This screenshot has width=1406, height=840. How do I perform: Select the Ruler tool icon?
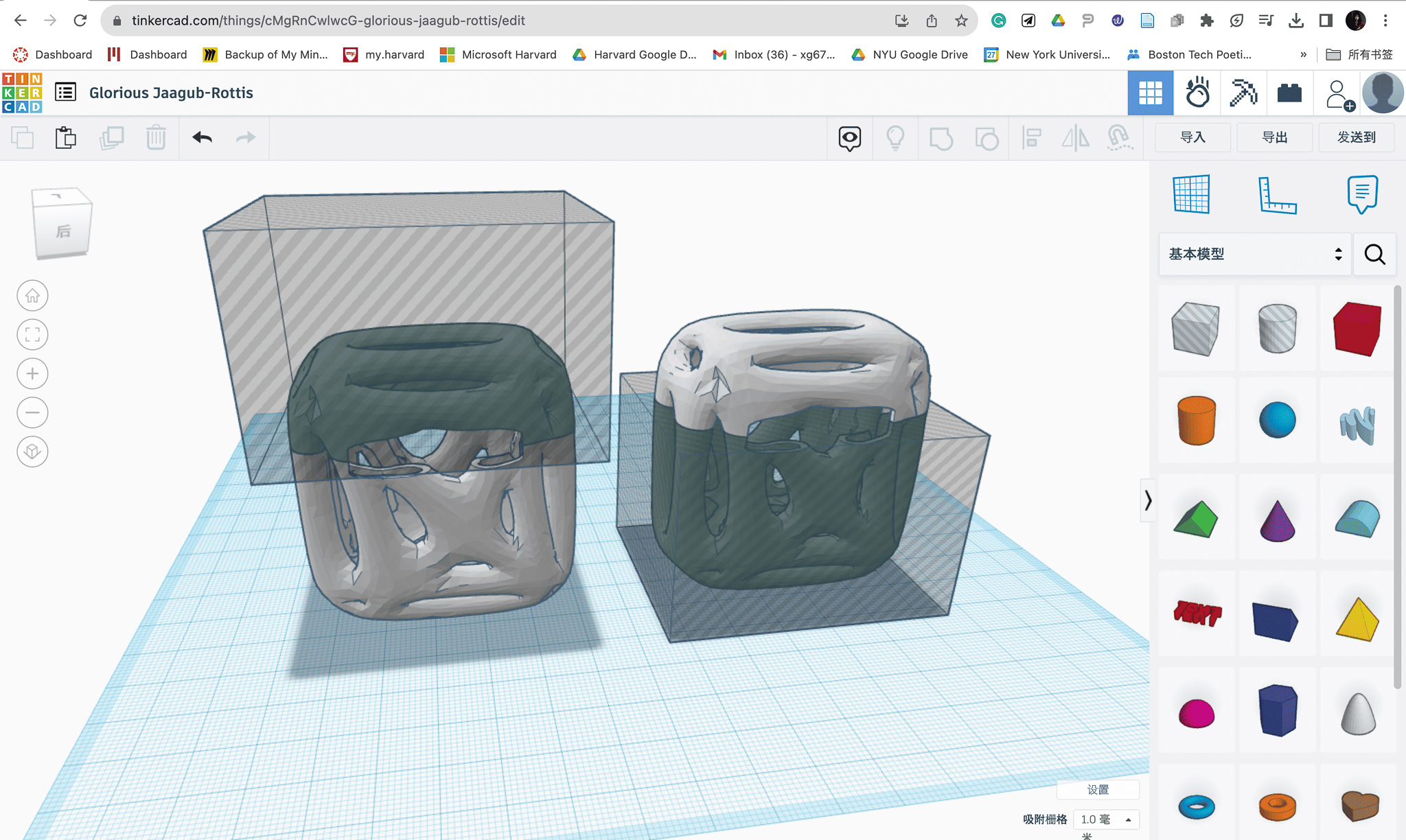coord(1277,195)
